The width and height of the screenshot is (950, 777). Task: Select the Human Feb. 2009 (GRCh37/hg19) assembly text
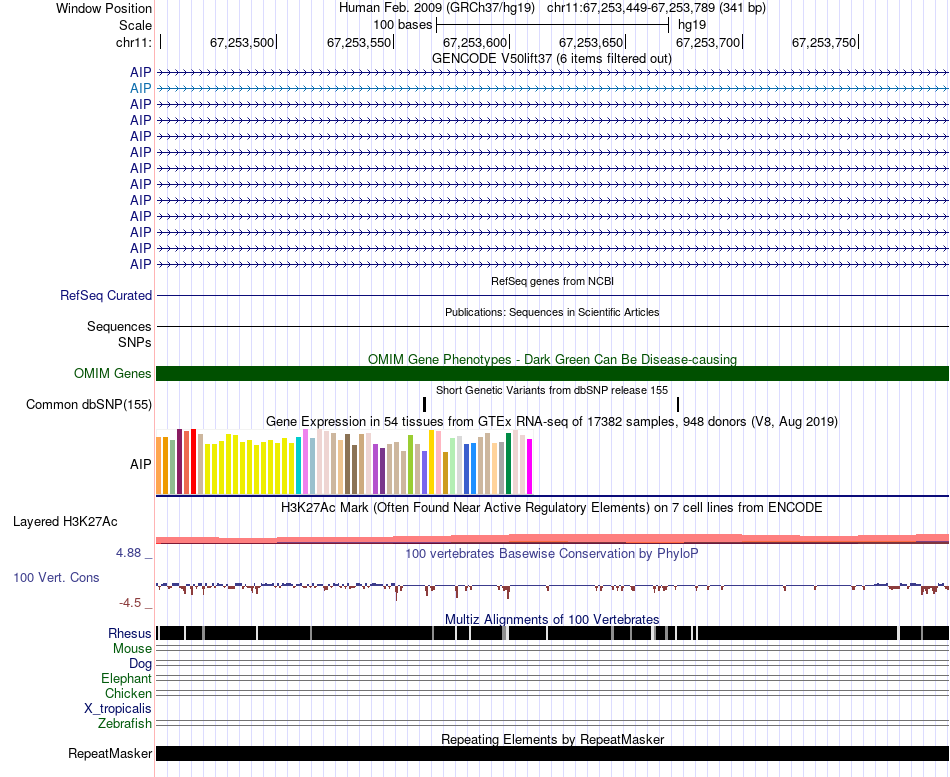coord(436,8)
